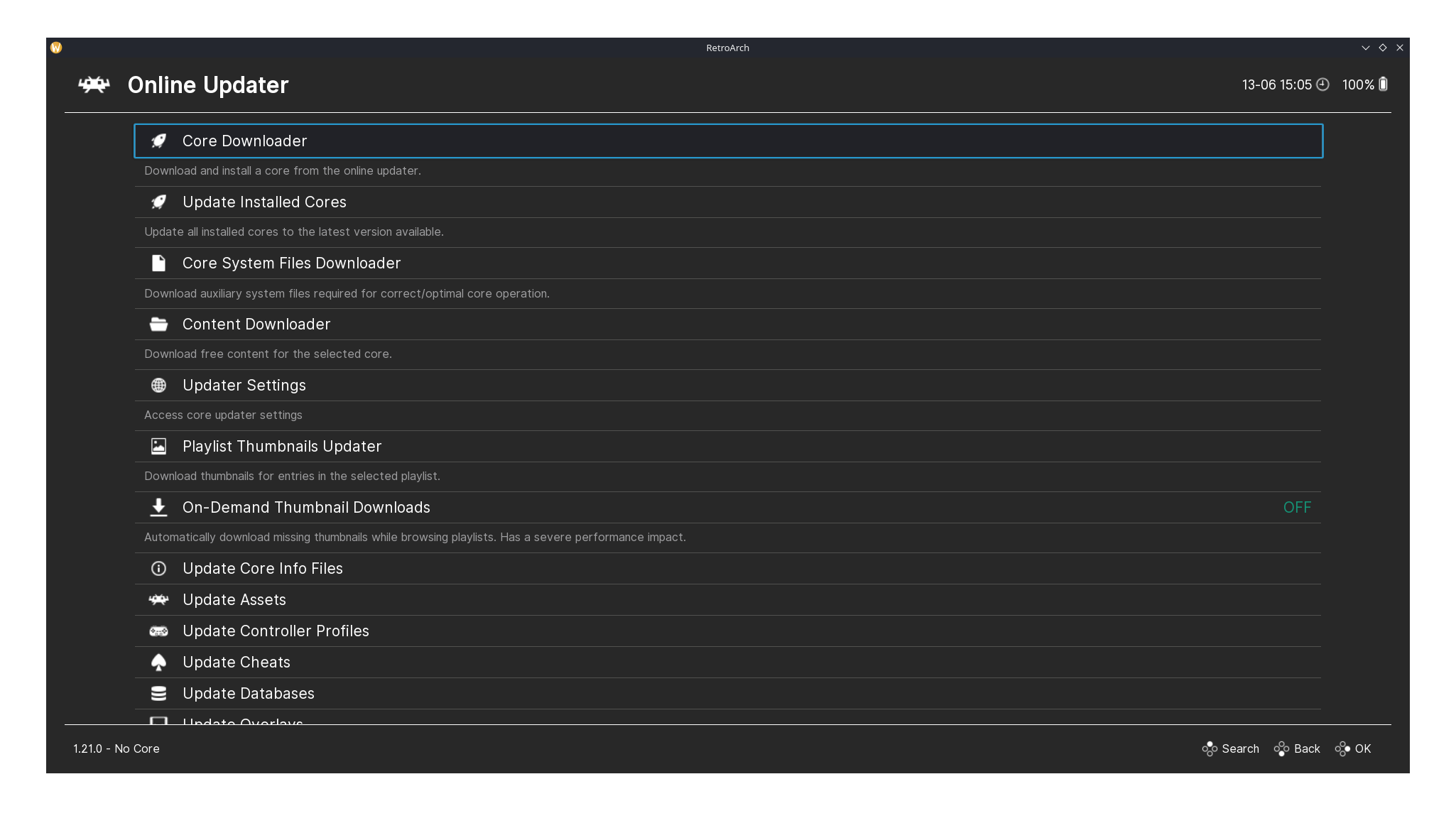Click the Search control in the bottom bar
The height and width of the screenshot is (828, 1456).
pyautogui.click(x=1230, y=748)
